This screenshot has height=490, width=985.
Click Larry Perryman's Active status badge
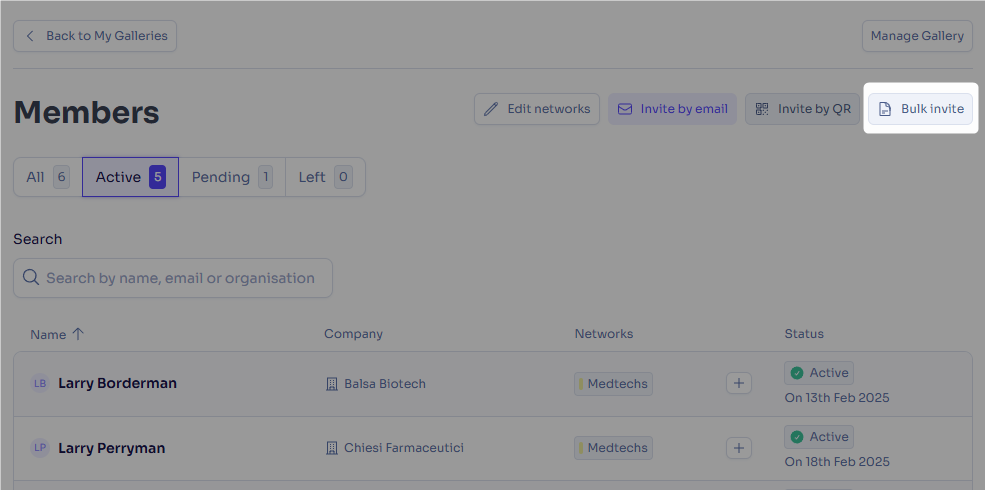[819, 437]
